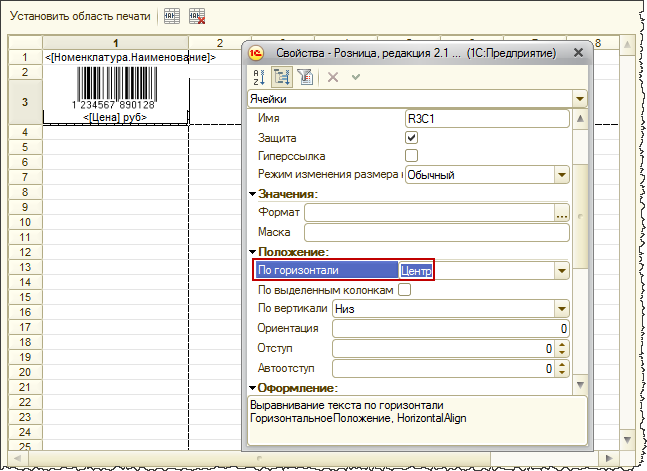Select row header 3
The height and width of the screenshot is (471, 647).
[x=25, y=102]
